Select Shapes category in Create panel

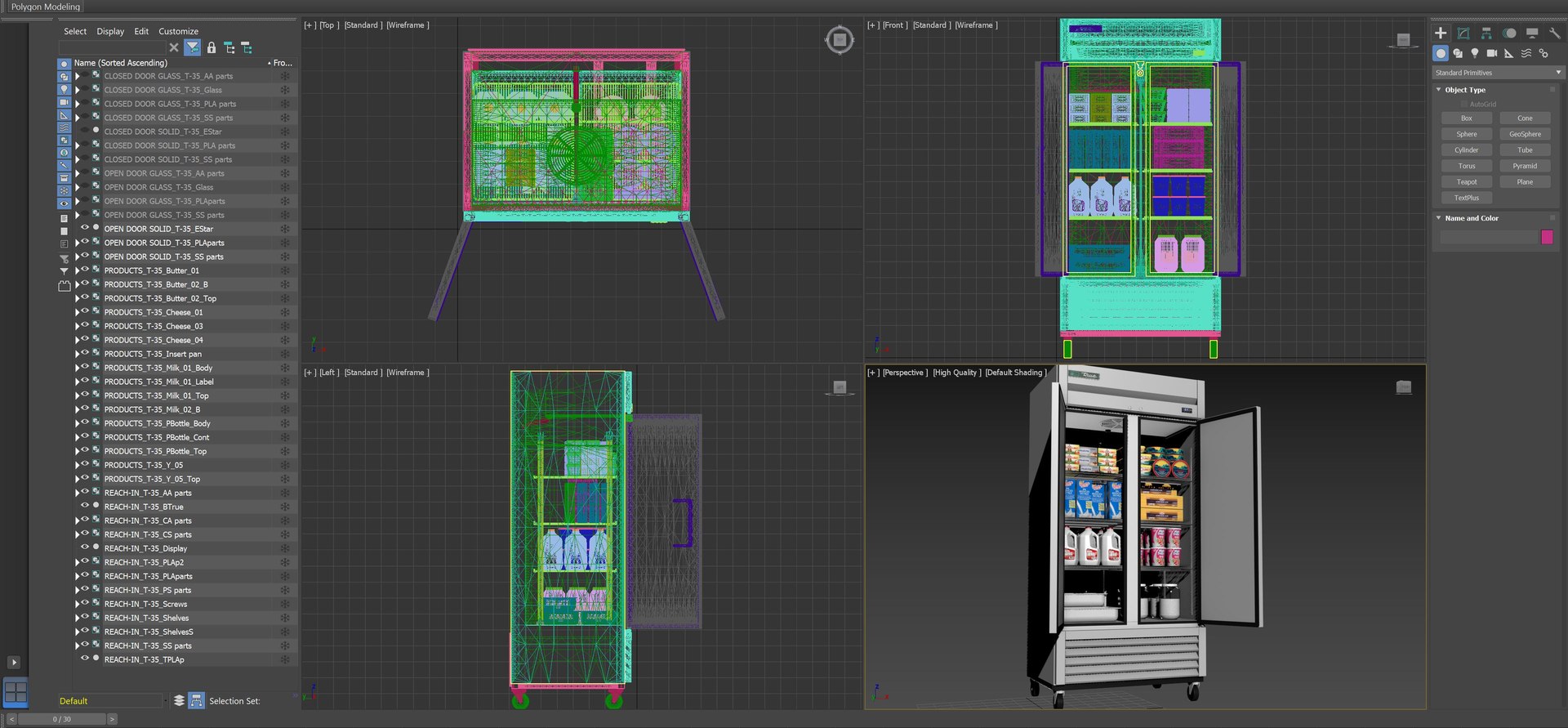(1458, 53)
